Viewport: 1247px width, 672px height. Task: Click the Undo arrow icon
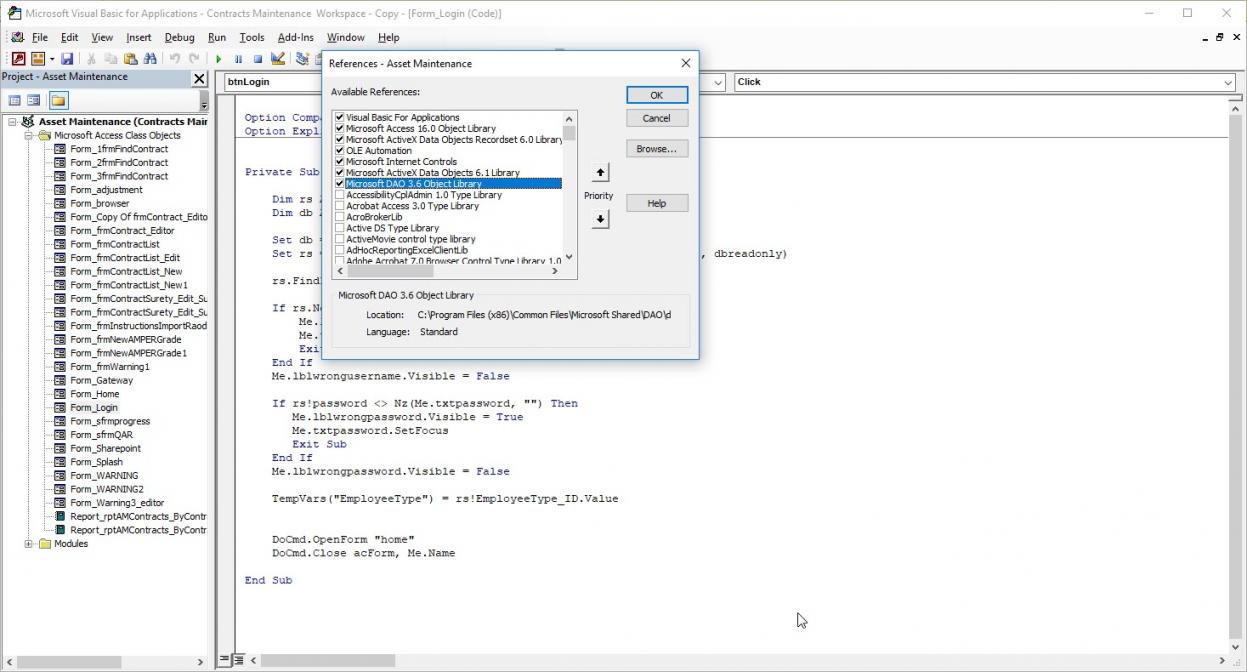[x=175, y=59]
